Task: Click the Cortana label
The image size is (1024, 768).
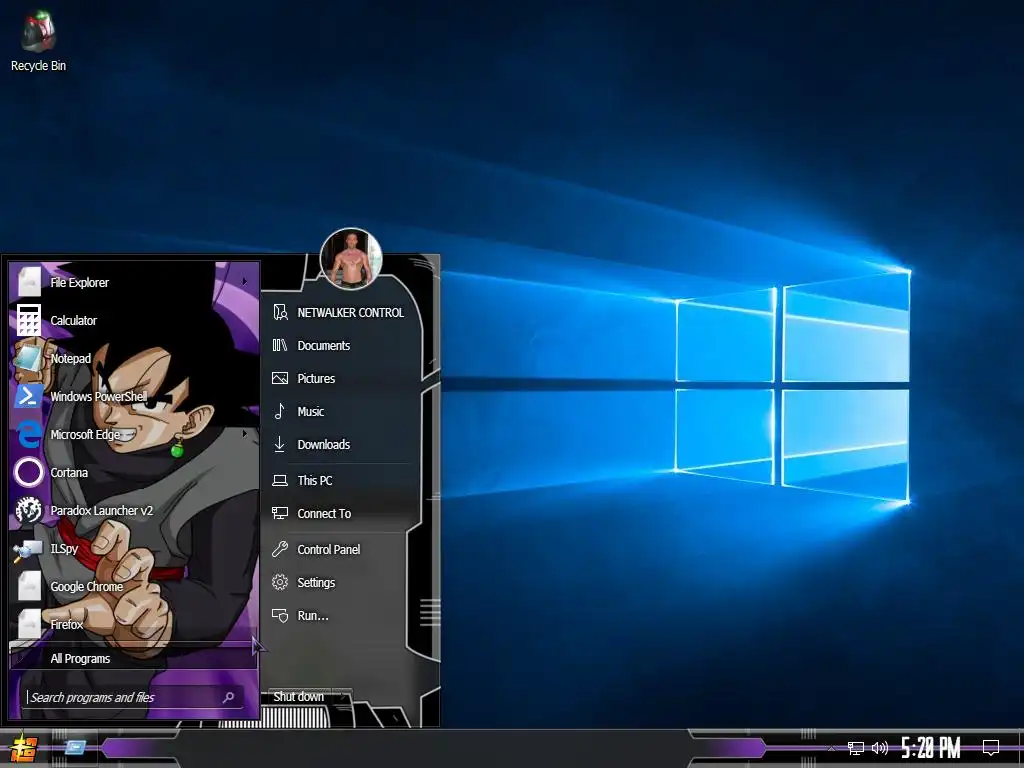Action: click(69, 472)
